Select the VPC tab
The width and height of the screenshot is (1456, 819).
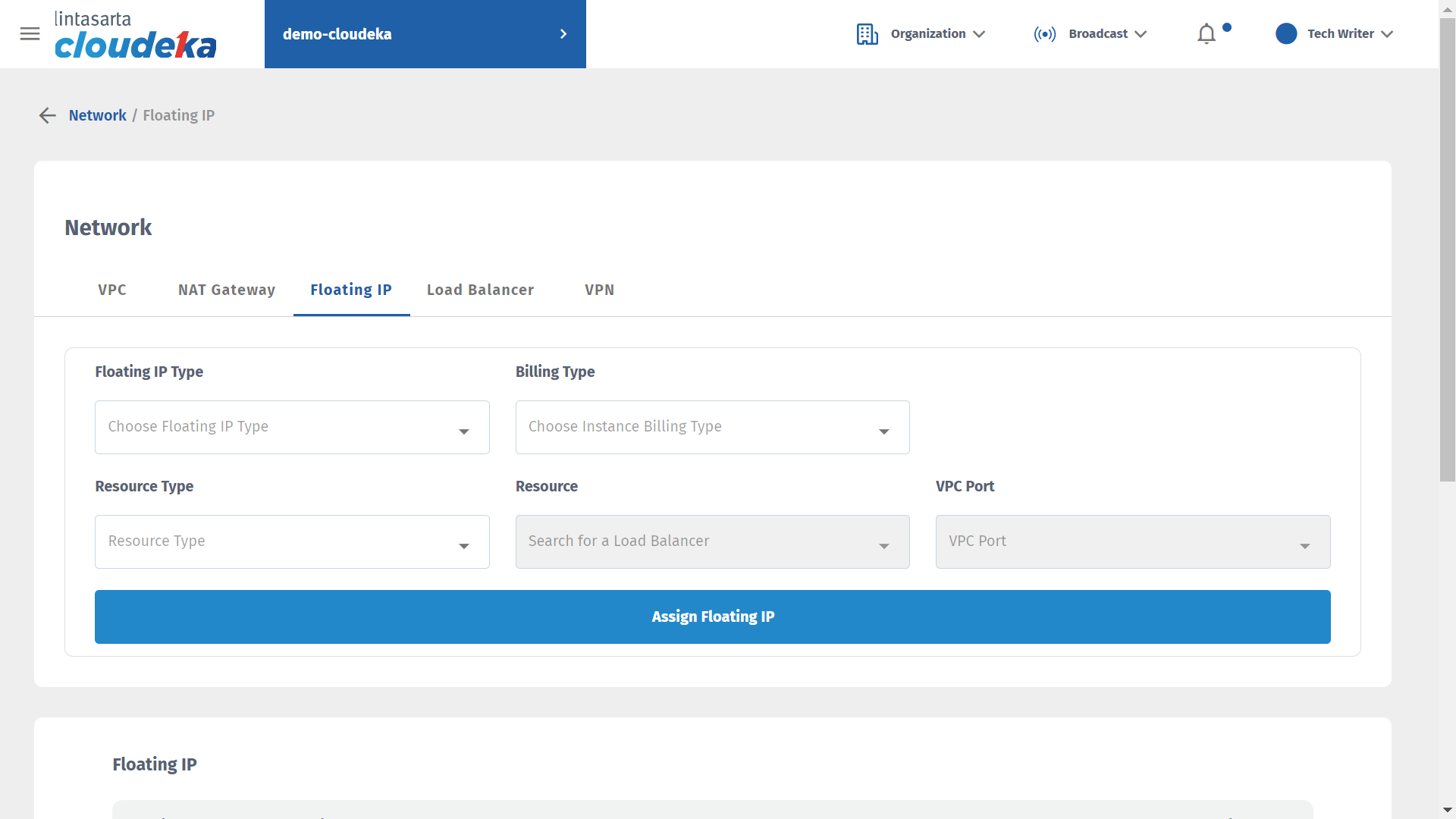pyautogui.click(x=112, y=290)
